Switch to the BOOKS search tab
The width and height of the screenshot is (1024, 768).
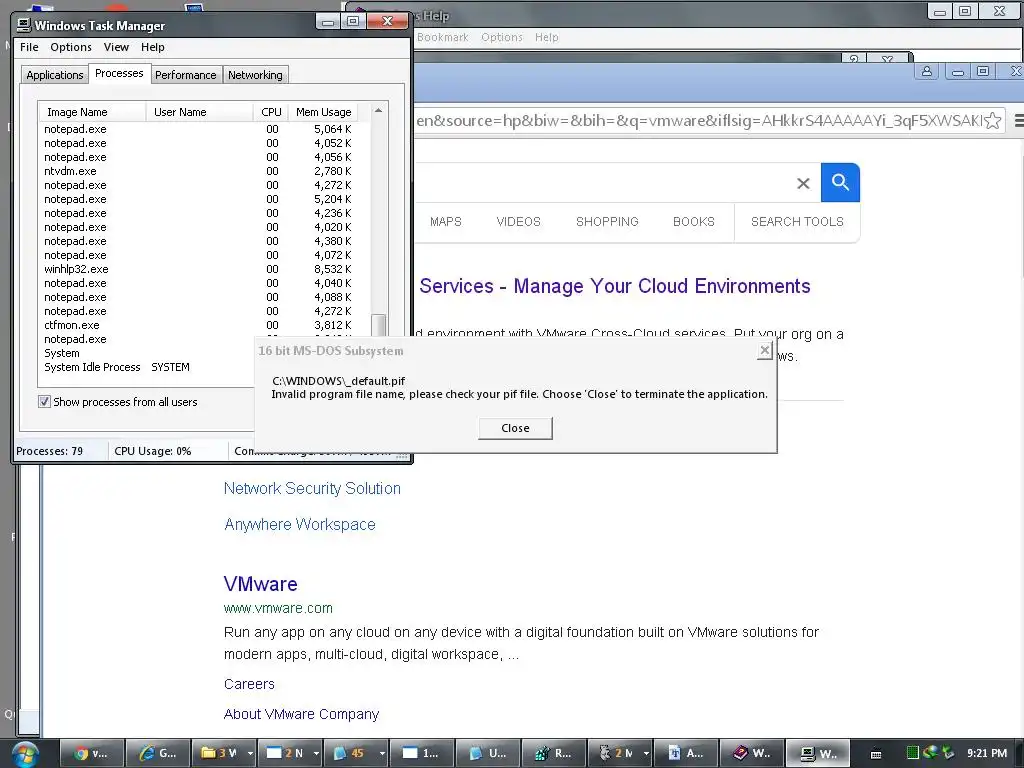[694, 221]
